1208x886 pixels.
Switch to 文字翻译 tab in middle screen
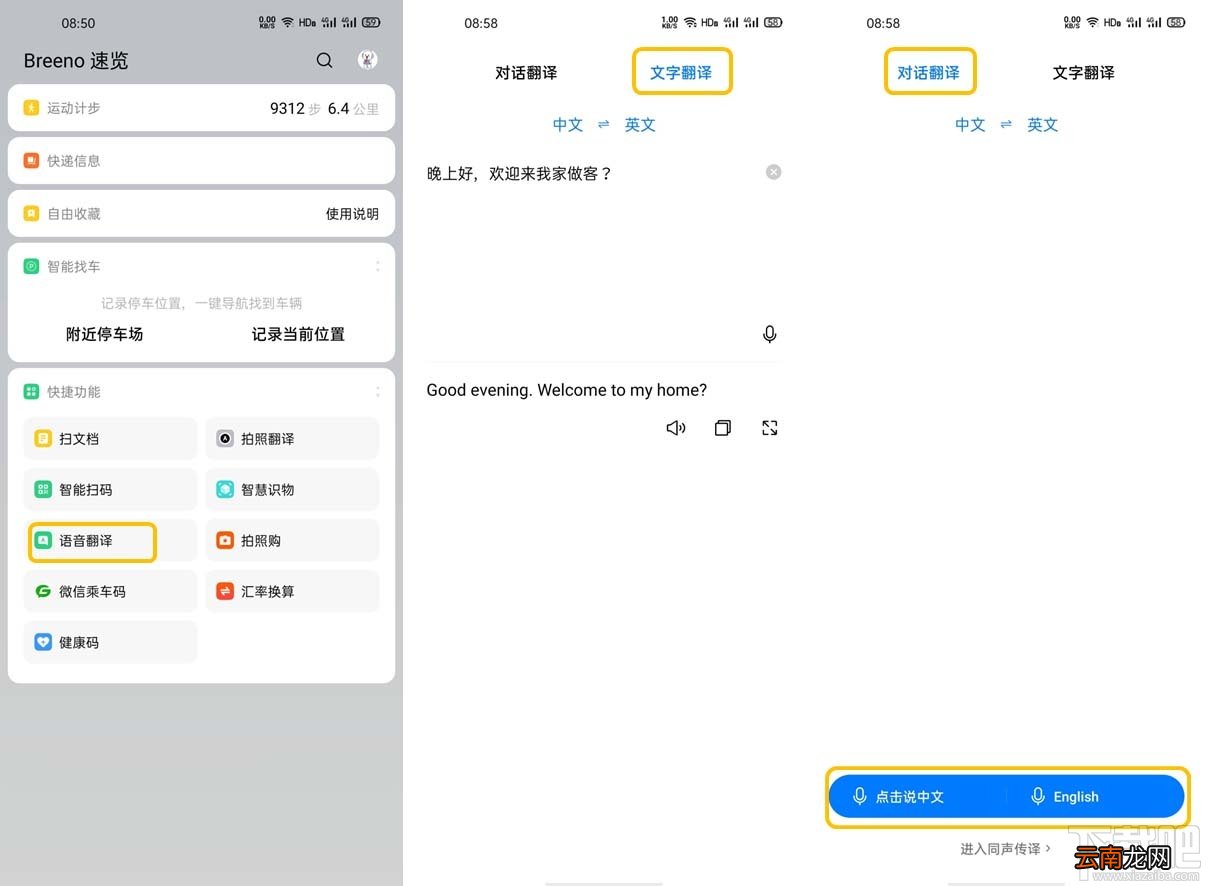point(681,73)
